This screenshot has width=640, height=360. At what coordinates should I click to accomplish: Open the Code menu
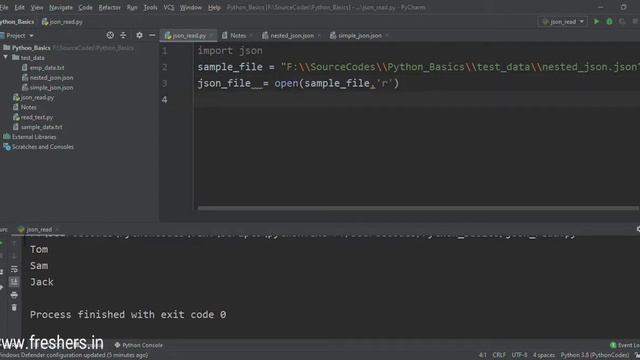(85, 7)
